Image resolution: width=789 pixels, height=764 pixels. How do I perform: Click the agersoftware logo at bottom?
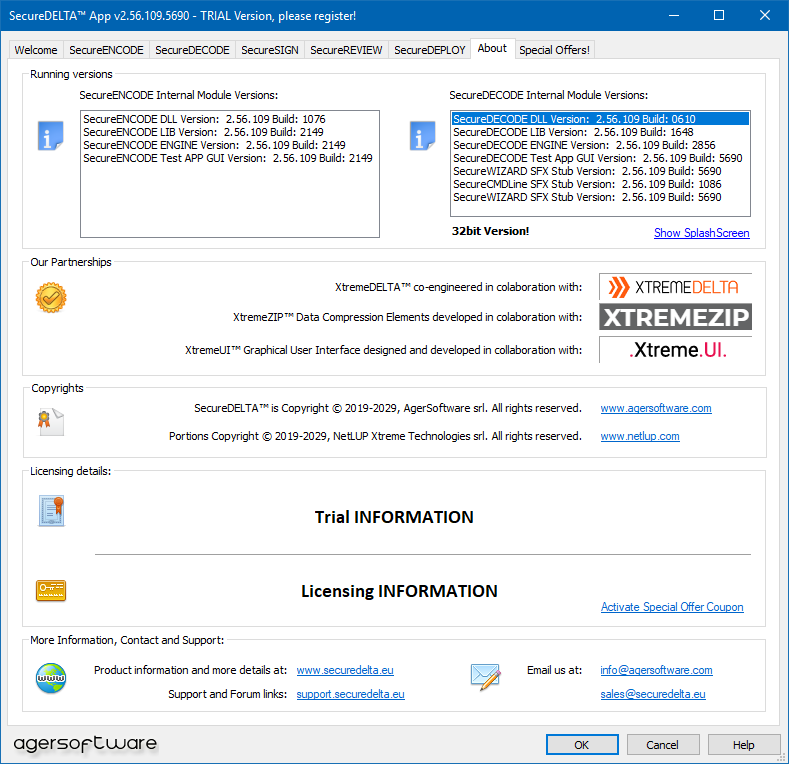point(85,744)
